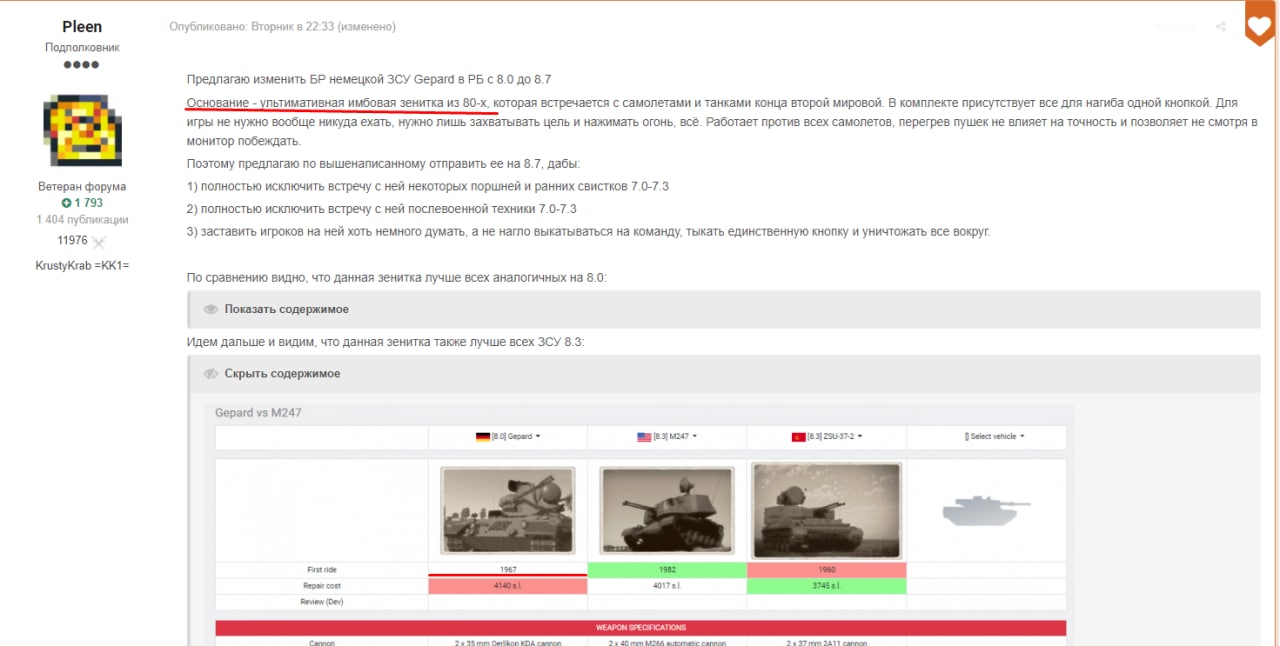
Task: Click the red 'WEAPON SPECIFICATIONS' header bar
Action: (641, 628)
